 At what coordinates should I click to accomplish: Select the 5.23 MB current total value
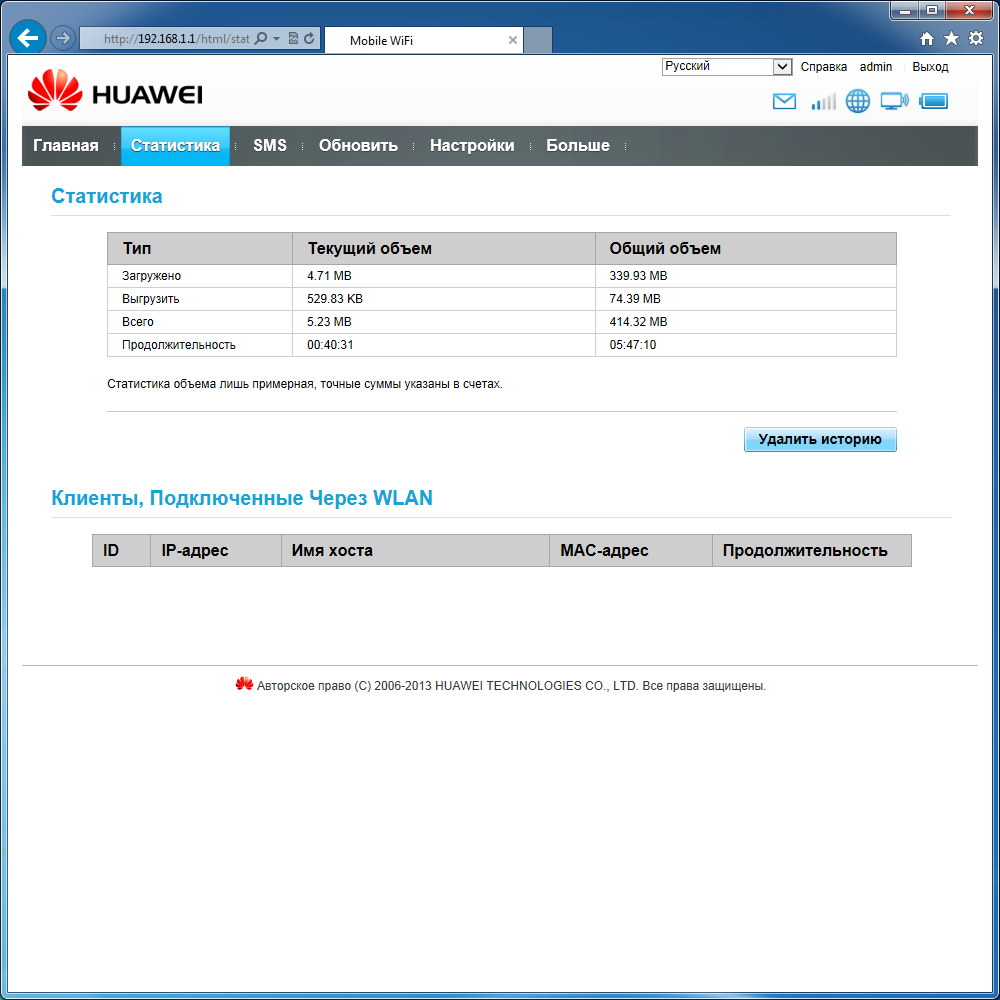tap(329, 322)
